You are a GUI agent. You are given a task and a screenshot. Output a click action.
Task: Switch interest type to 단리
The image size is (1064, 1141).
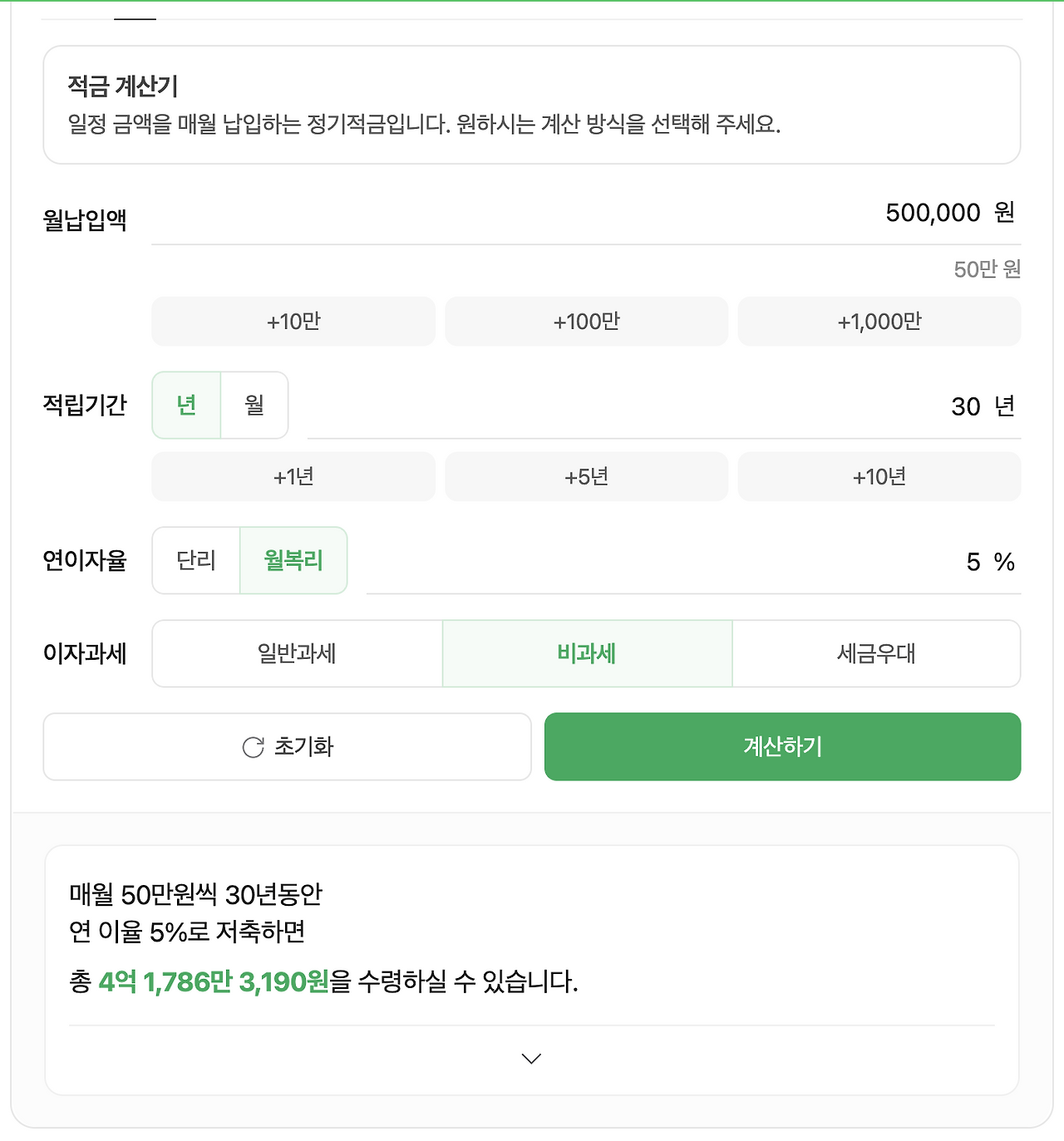point(195,561)
